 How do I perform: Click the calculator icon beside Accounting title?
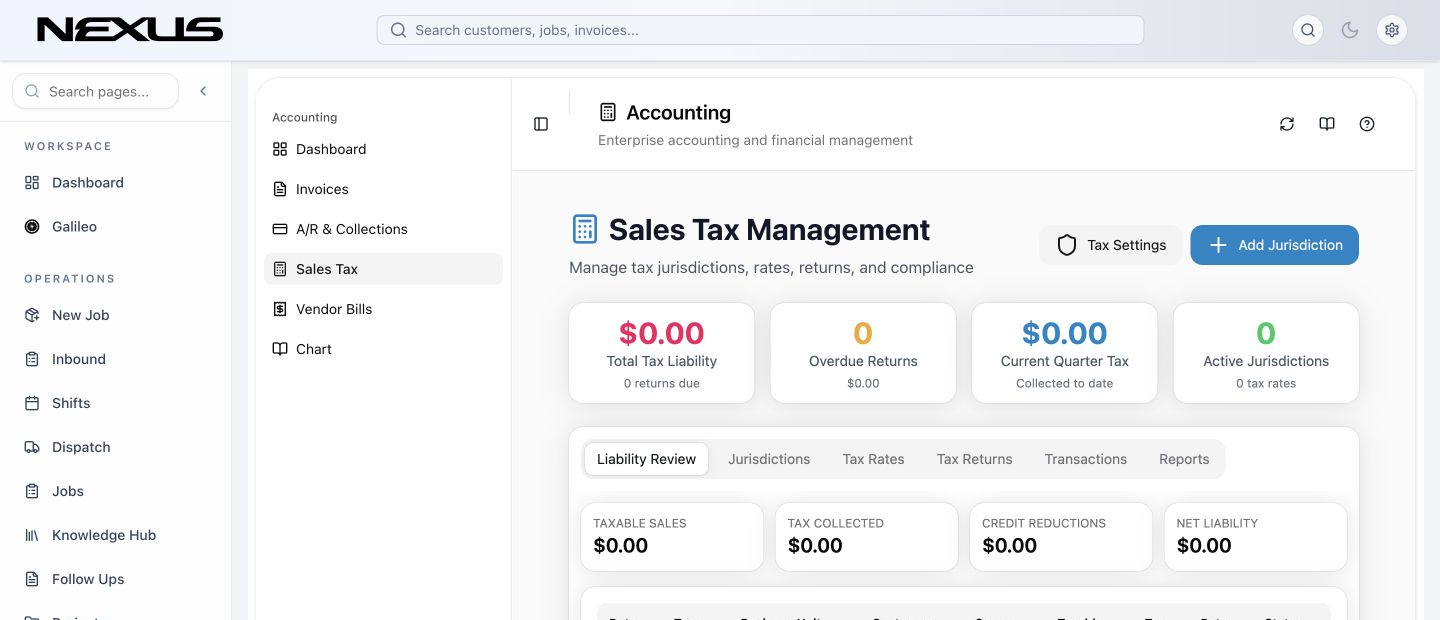(x=608, y=112)
